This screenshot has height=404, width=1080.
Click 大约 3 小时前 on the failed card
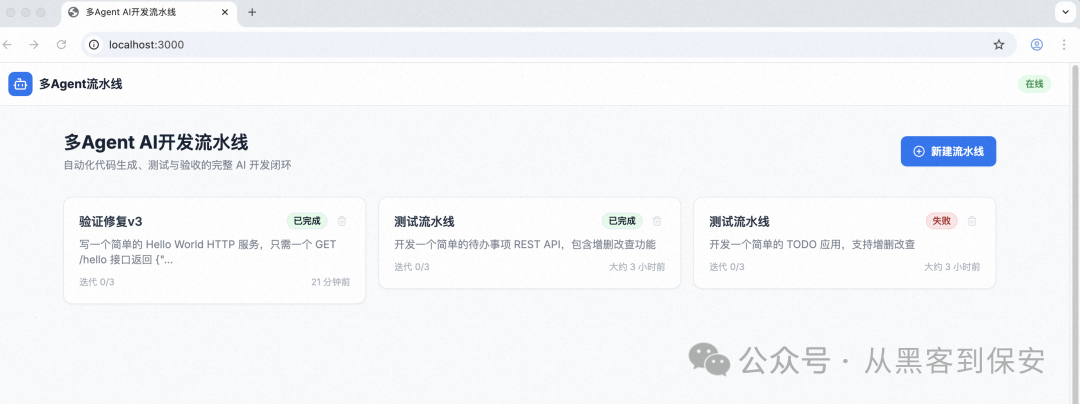(x=951, y=267)
